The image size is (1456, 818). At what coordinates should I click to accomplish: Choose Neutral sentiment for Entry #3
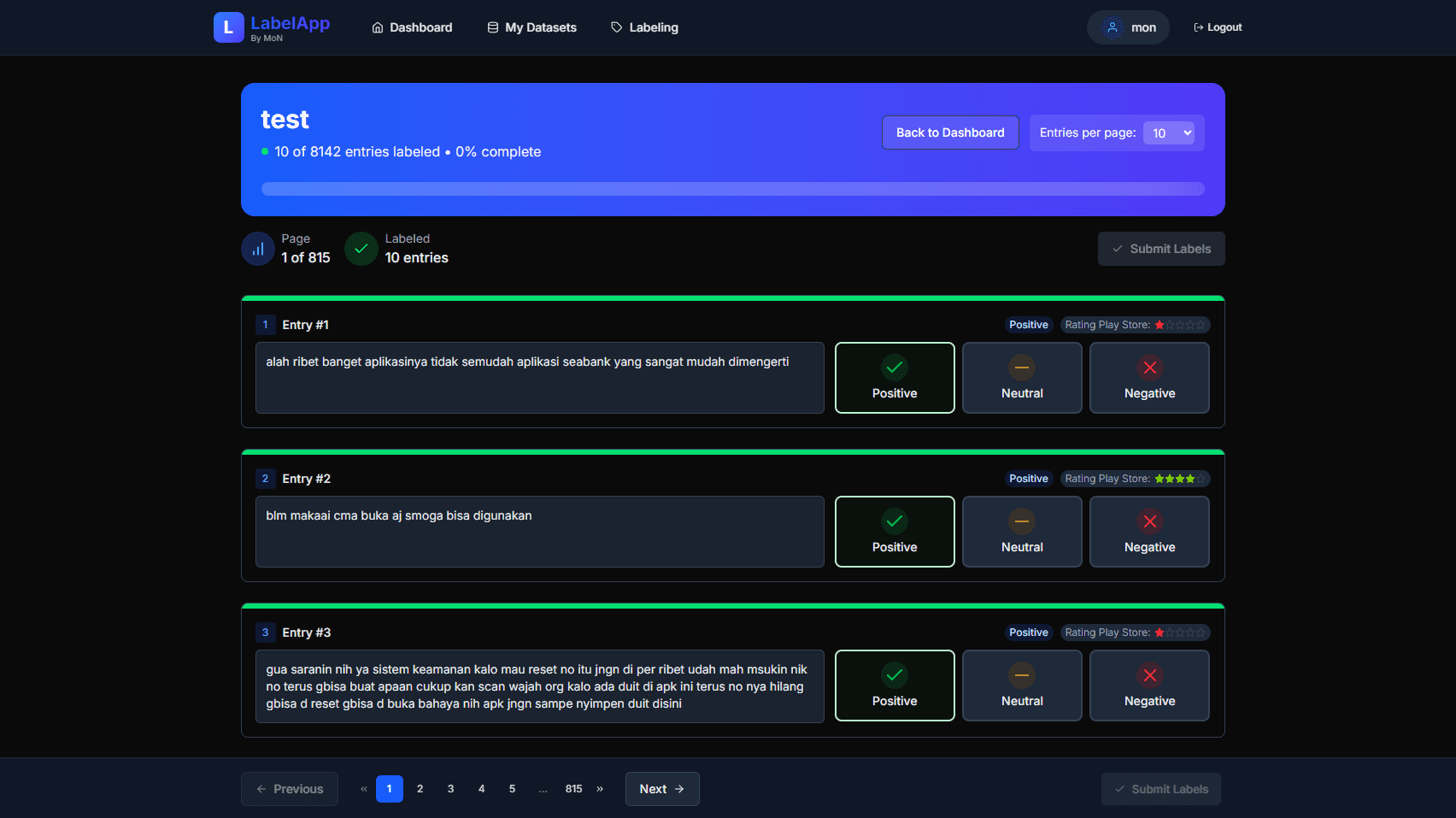(1022, 685)
